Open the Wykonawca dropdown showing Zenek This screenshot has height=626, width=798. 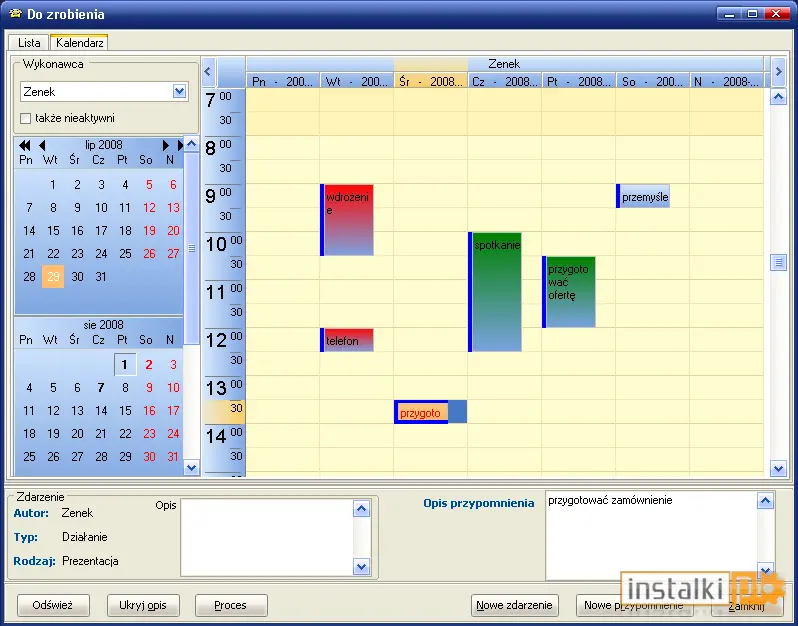click(179, 92)
